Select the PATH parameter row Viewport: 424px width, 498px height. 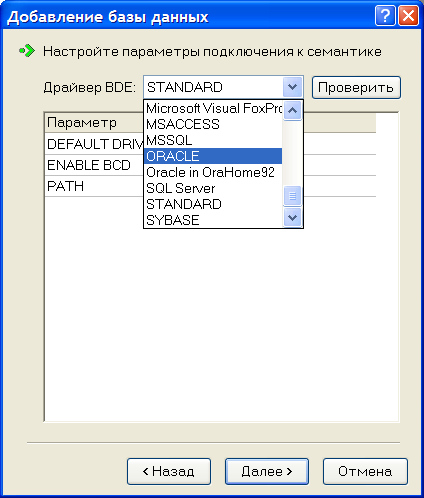(210, 186)
